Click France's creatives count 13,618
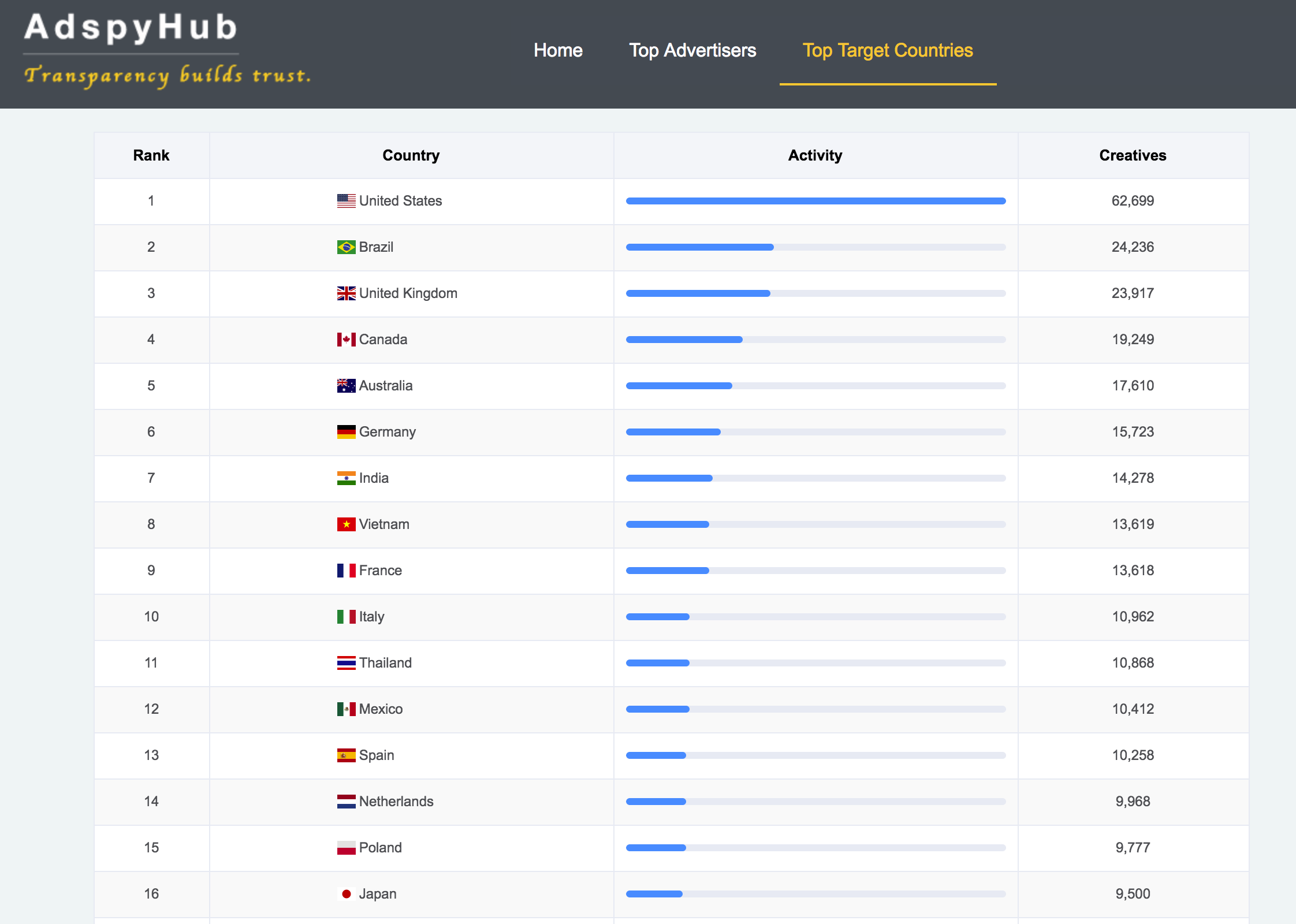 click(1133, 571)
